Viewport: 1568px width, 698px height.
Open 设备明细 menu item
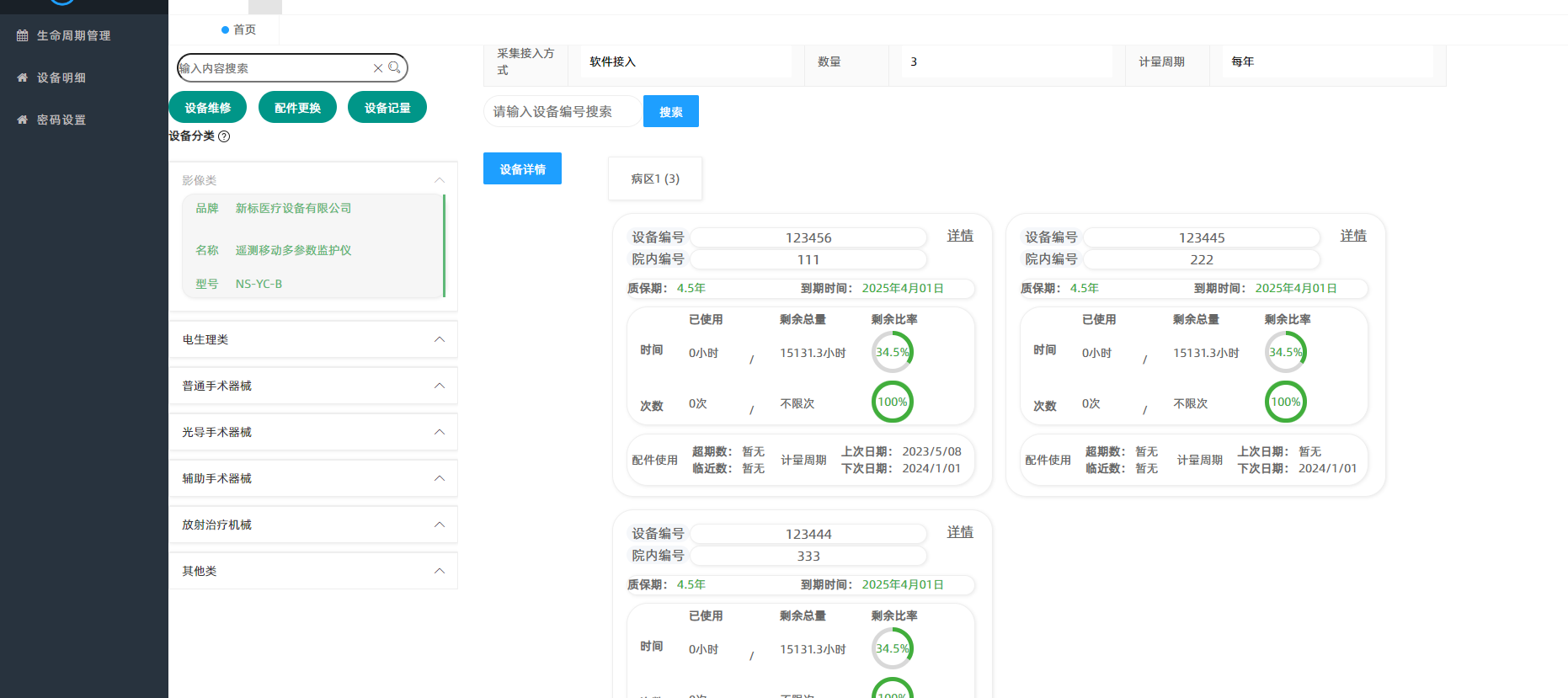[84, 77]
